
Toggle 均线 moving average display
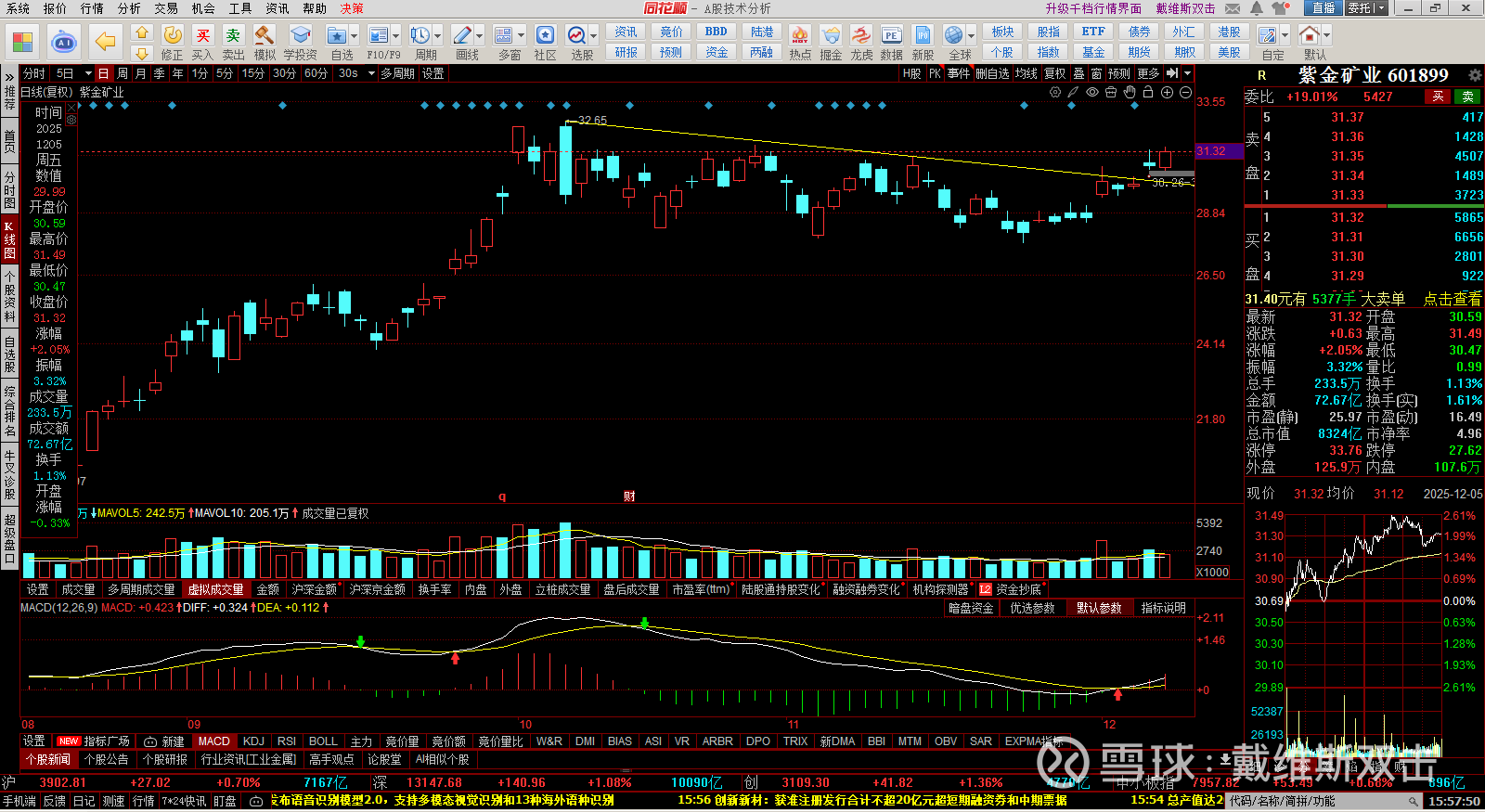tap(1026, 73)
